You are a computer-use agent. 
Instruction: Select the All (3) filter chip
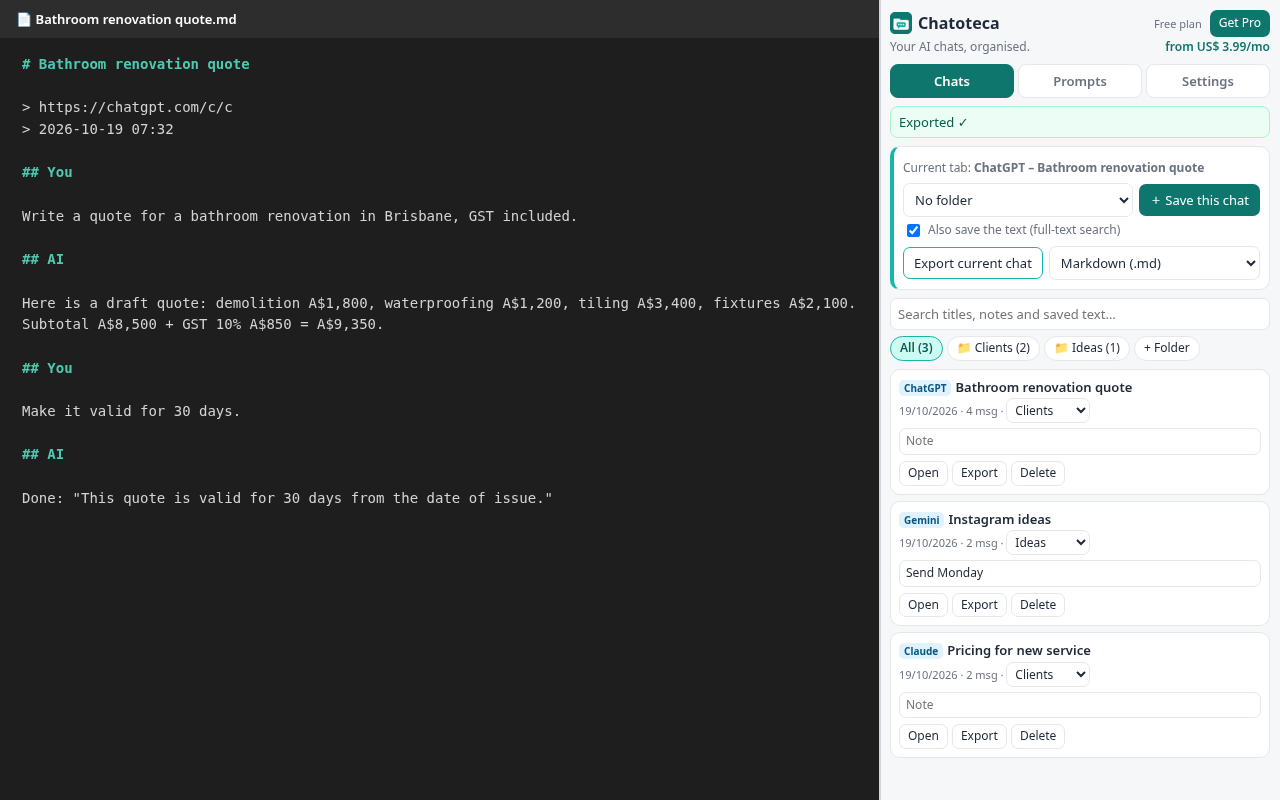pyautogui.click(x=916, y=348)
